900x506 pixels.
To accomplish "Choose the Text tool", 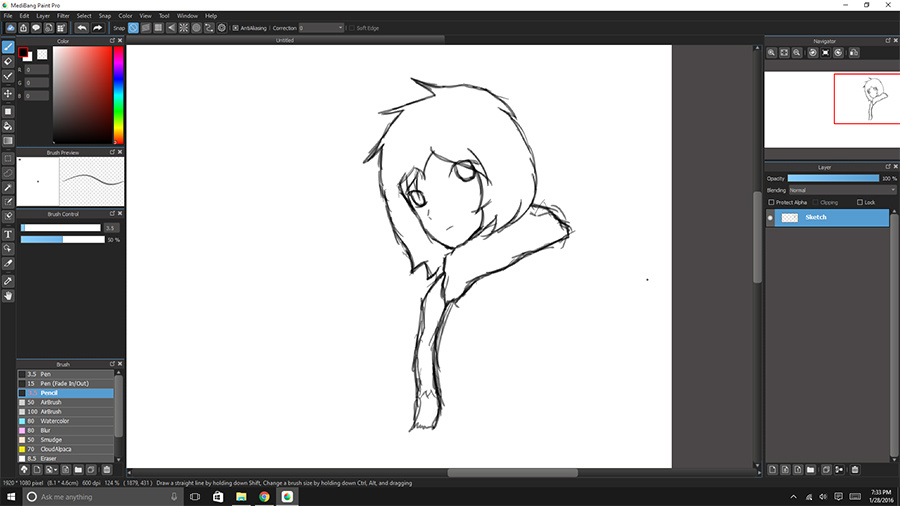I will [8, 234].
